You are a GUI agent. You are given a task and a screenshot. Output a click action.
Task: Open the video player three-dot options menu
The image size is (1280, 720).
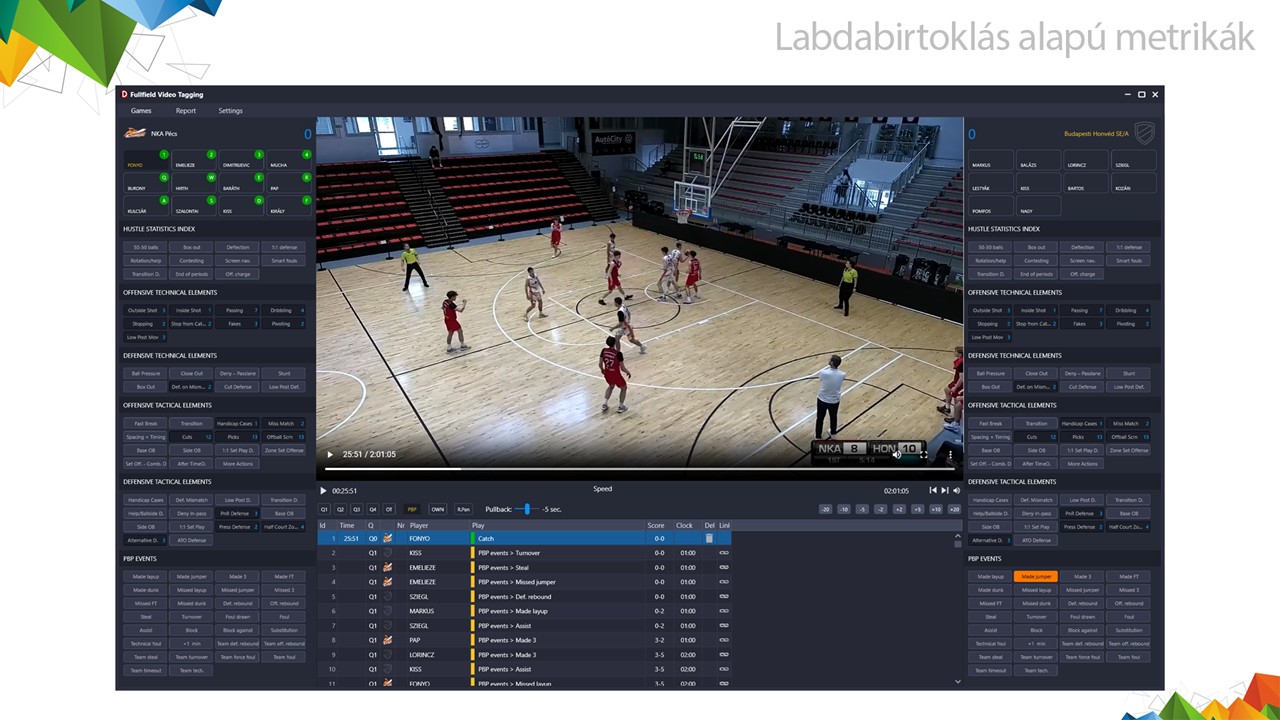click(949, 454)
